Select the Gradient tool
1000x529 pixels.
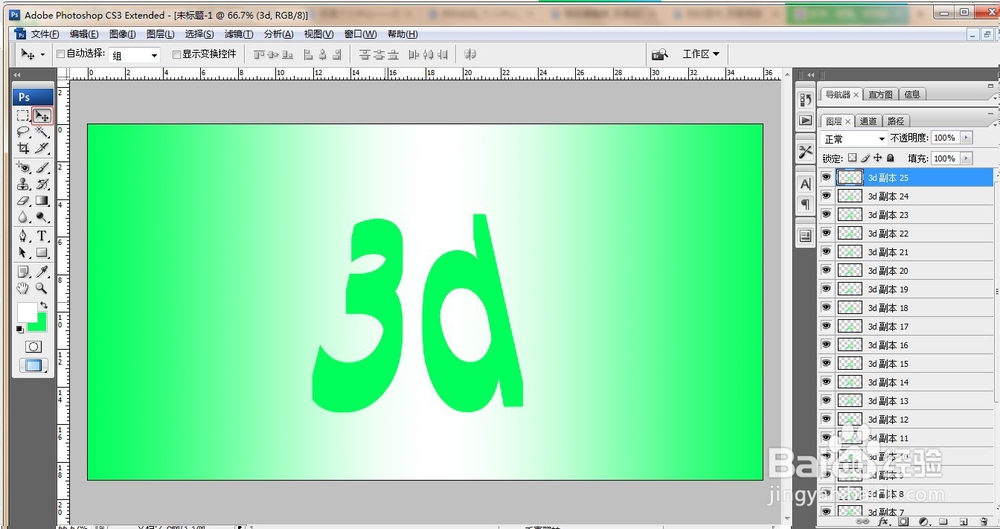coord(42,201)
